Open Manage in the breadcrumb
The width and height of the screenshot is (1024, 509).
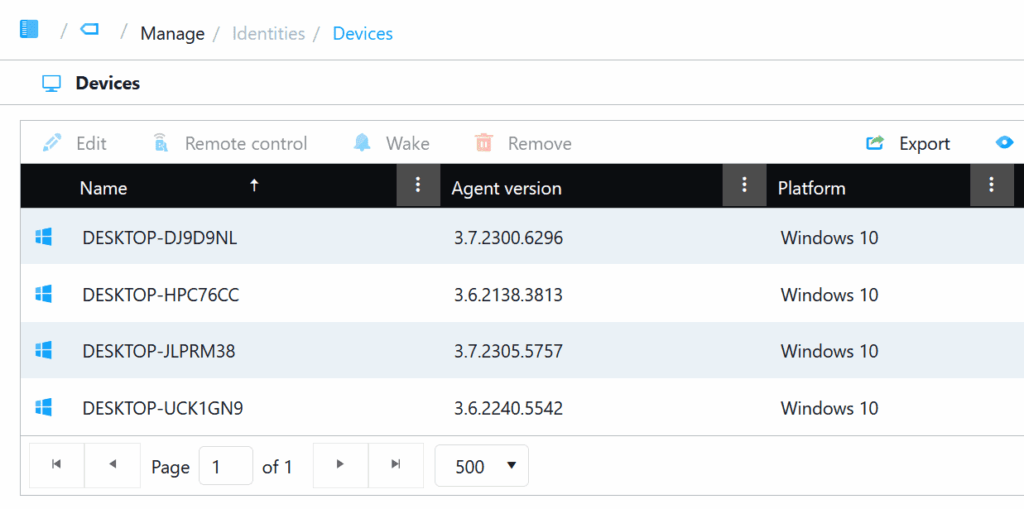coord(172,34)
